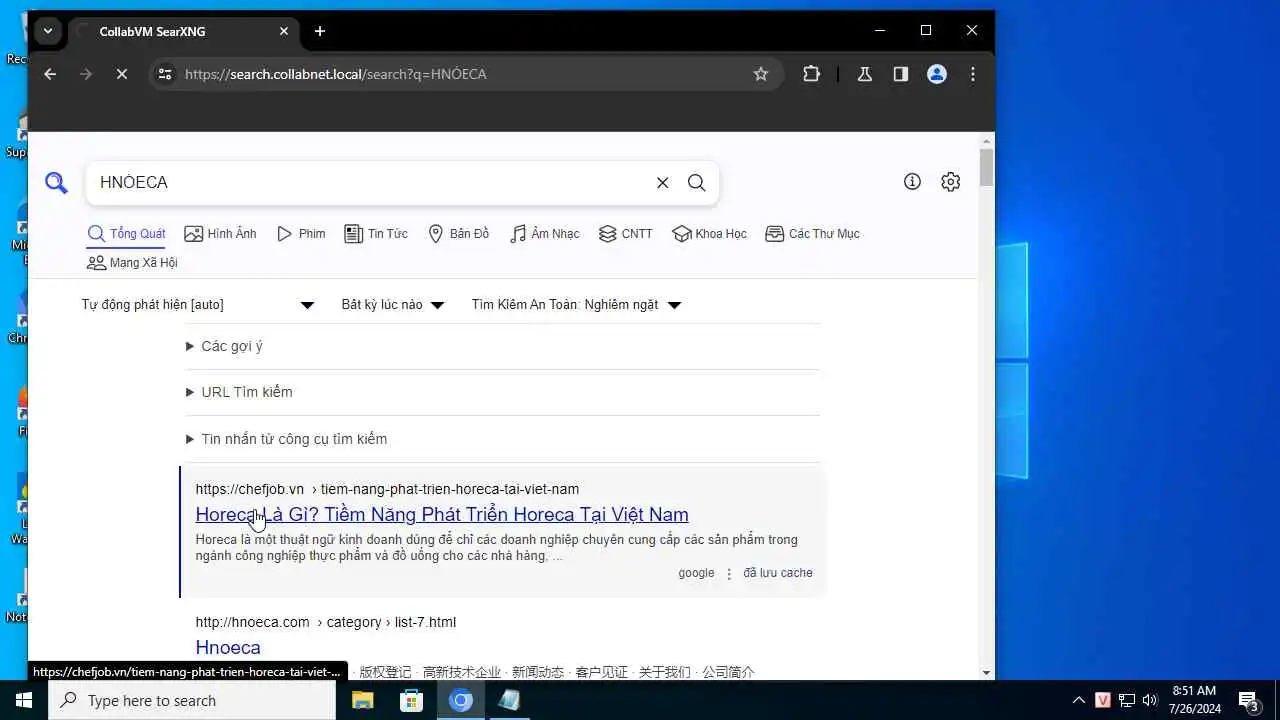Click the red V tray icon

click(x=1103, y=700)
